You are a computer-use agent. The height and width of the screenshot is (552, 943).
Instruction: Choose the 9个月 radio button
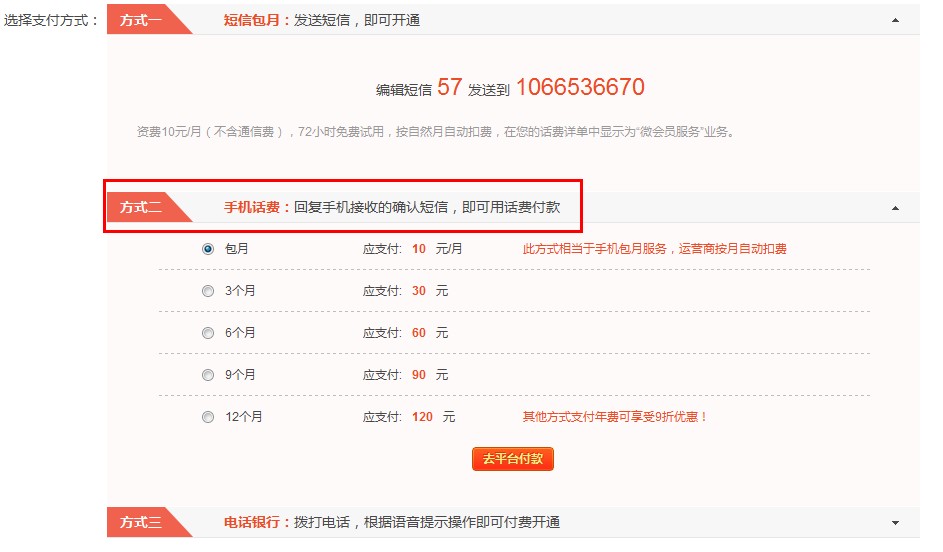(x=207, y=375)
